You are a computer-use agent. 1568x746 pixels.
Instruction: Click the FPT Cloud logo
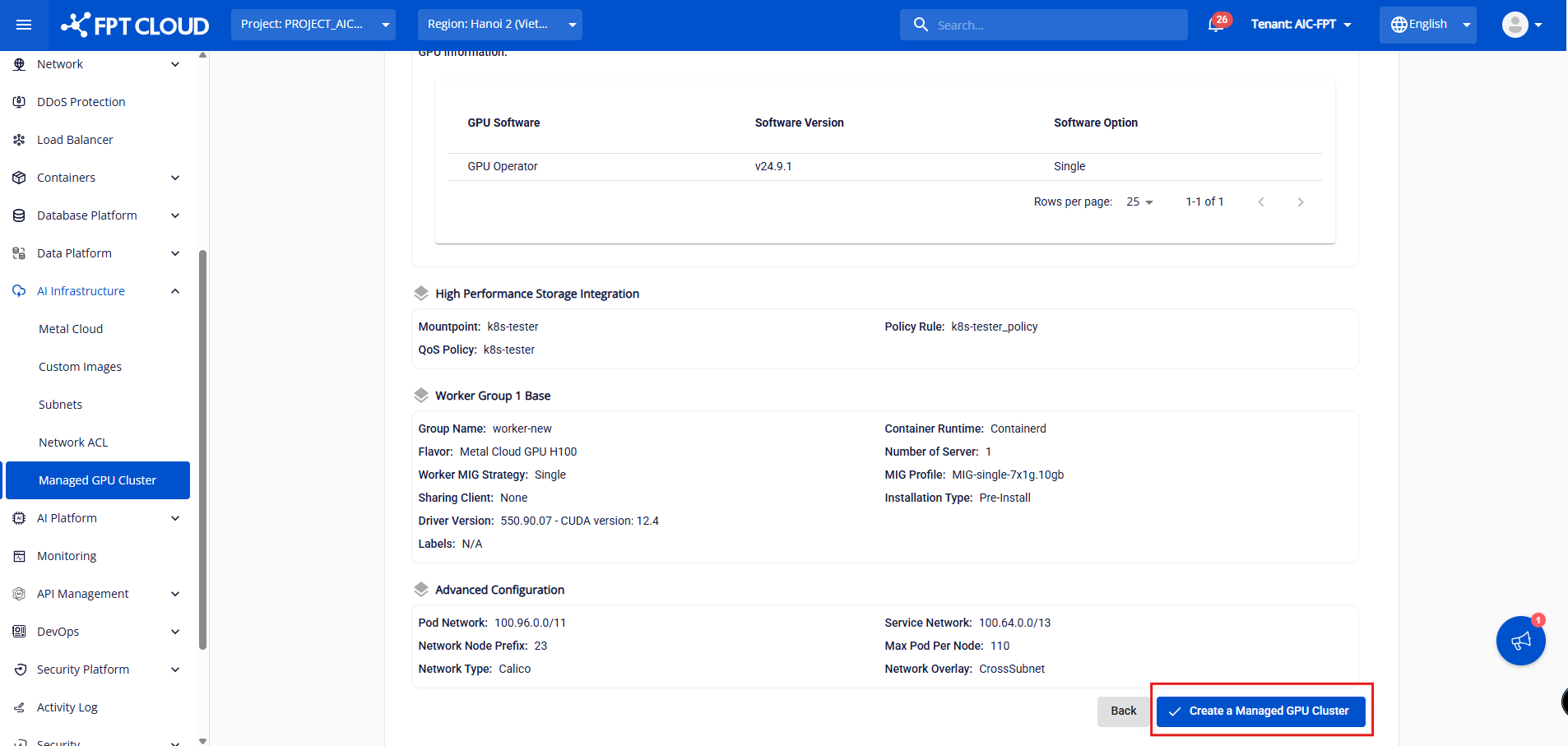point(135,25)
